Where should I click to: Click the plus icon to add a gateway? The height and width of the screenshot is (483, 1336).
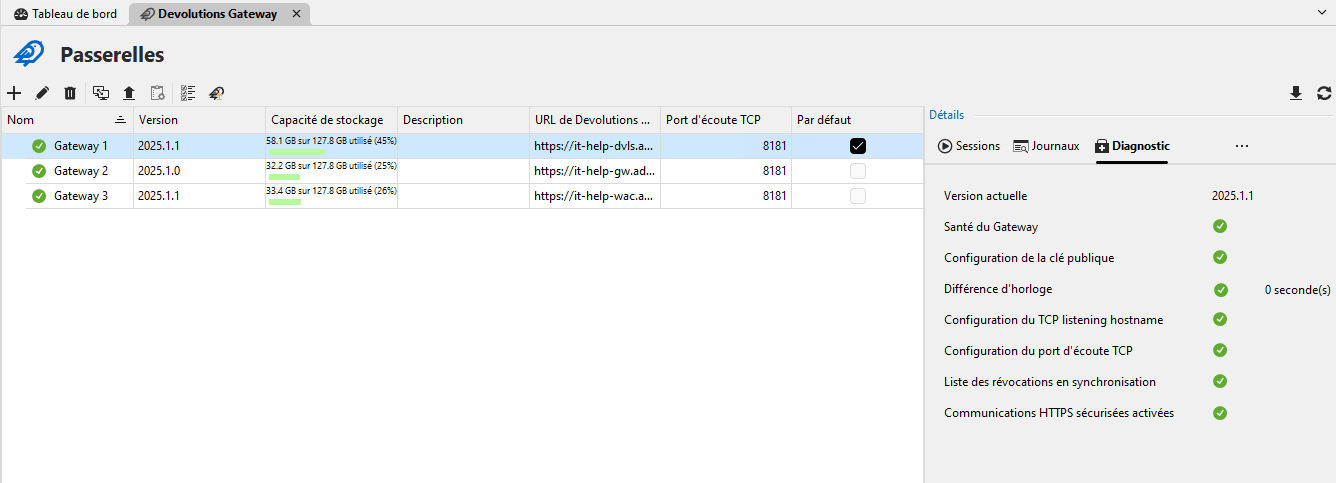(14, 93)
